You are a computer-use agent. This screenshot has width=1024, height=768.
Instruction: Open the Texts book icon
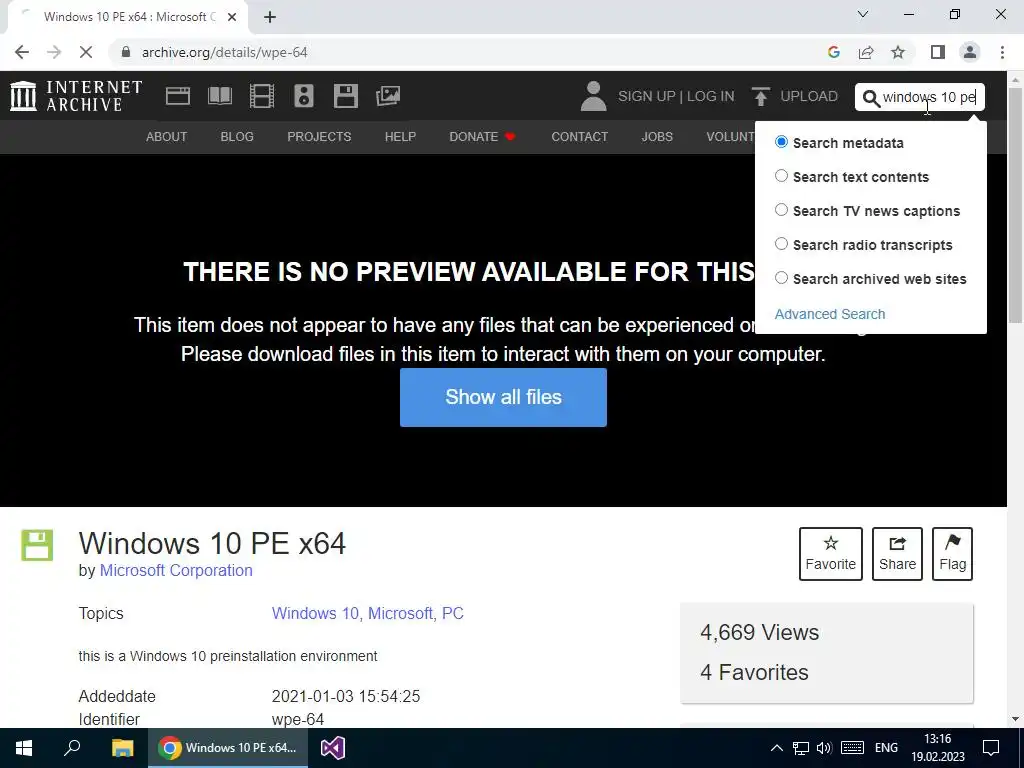(219, 96)
